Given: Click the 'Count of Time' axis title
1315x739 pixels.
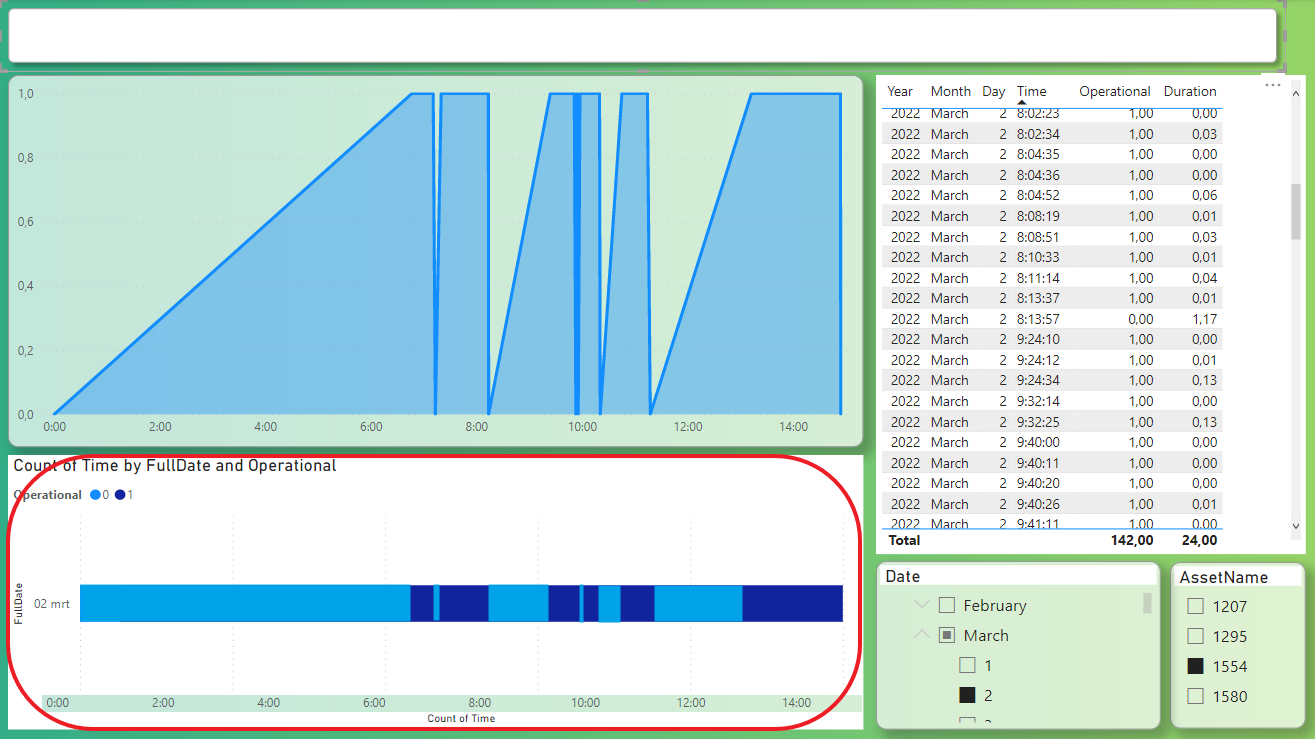Looking at the screenshot, I should [461, 718].
